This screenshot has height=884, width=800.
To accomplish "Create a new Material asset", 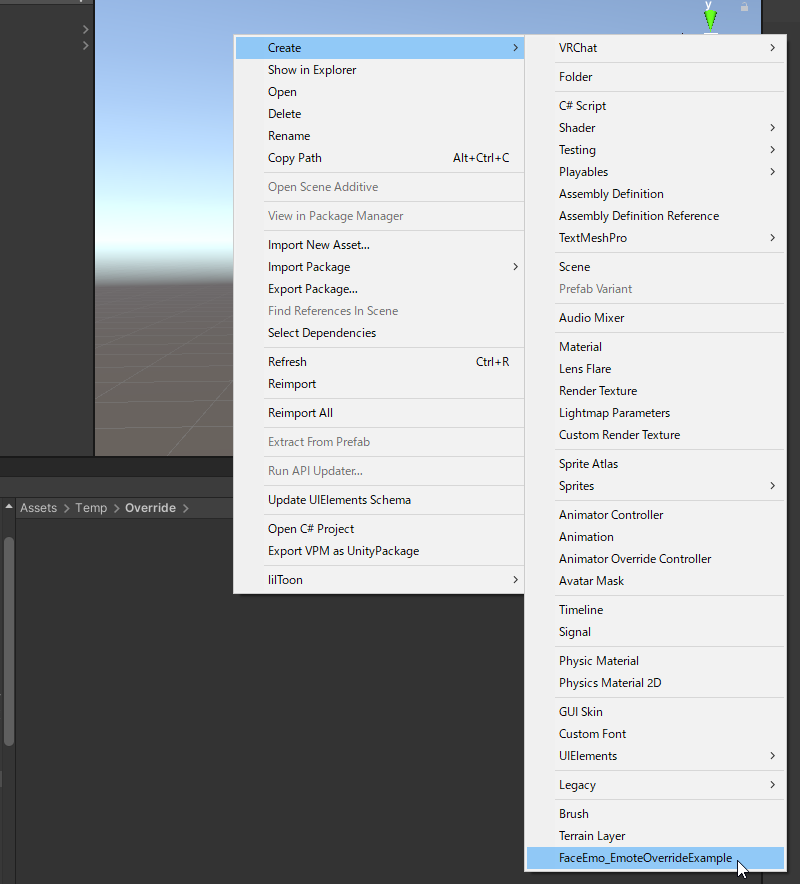I will [x=580, y=347].
